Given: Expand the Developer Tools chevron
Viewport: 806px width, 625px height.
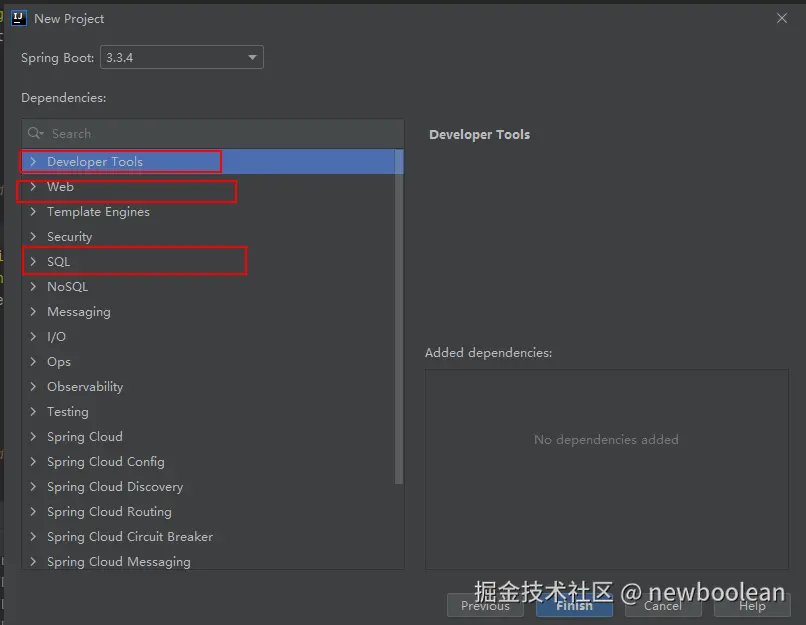Looking at the screenshot, I should 33,161.
